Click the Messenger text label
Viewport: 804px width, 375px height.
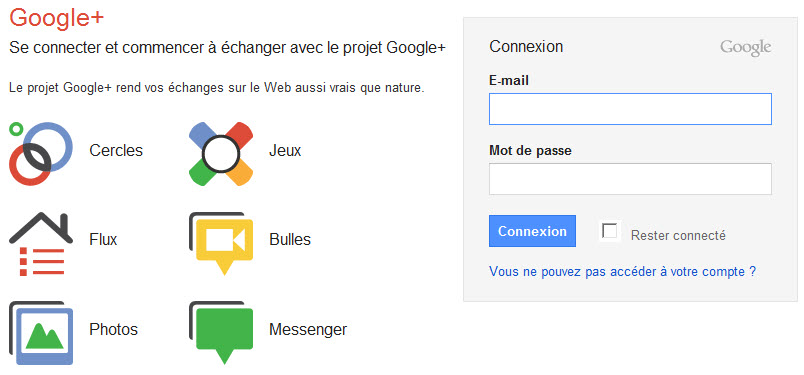[x=308, y=329]
